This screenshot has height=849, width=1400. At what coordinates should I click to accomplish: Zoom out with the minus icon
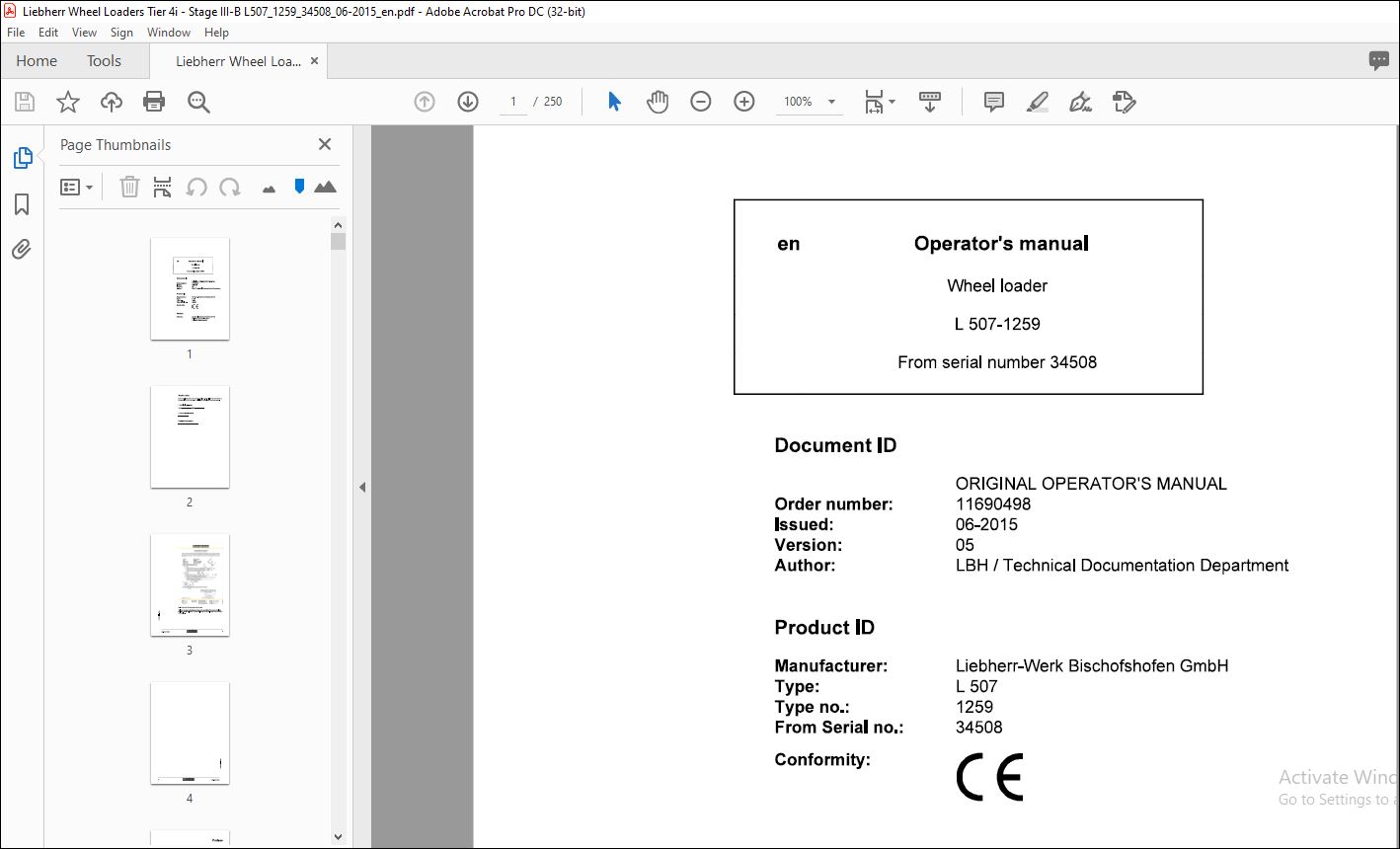[x=701, y=102]
